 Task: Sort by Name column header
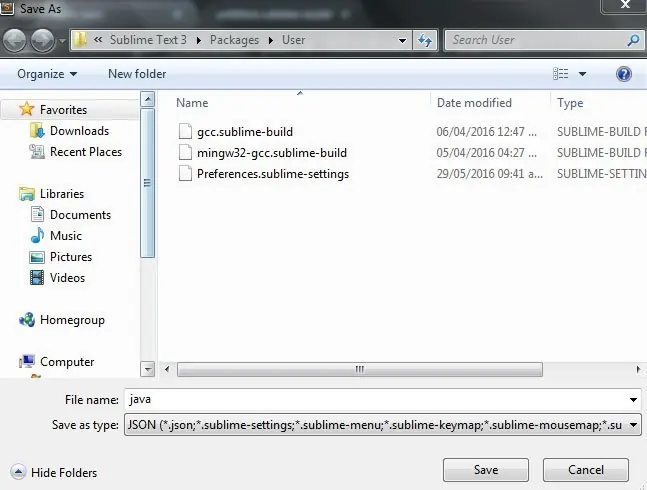(192, 103)
